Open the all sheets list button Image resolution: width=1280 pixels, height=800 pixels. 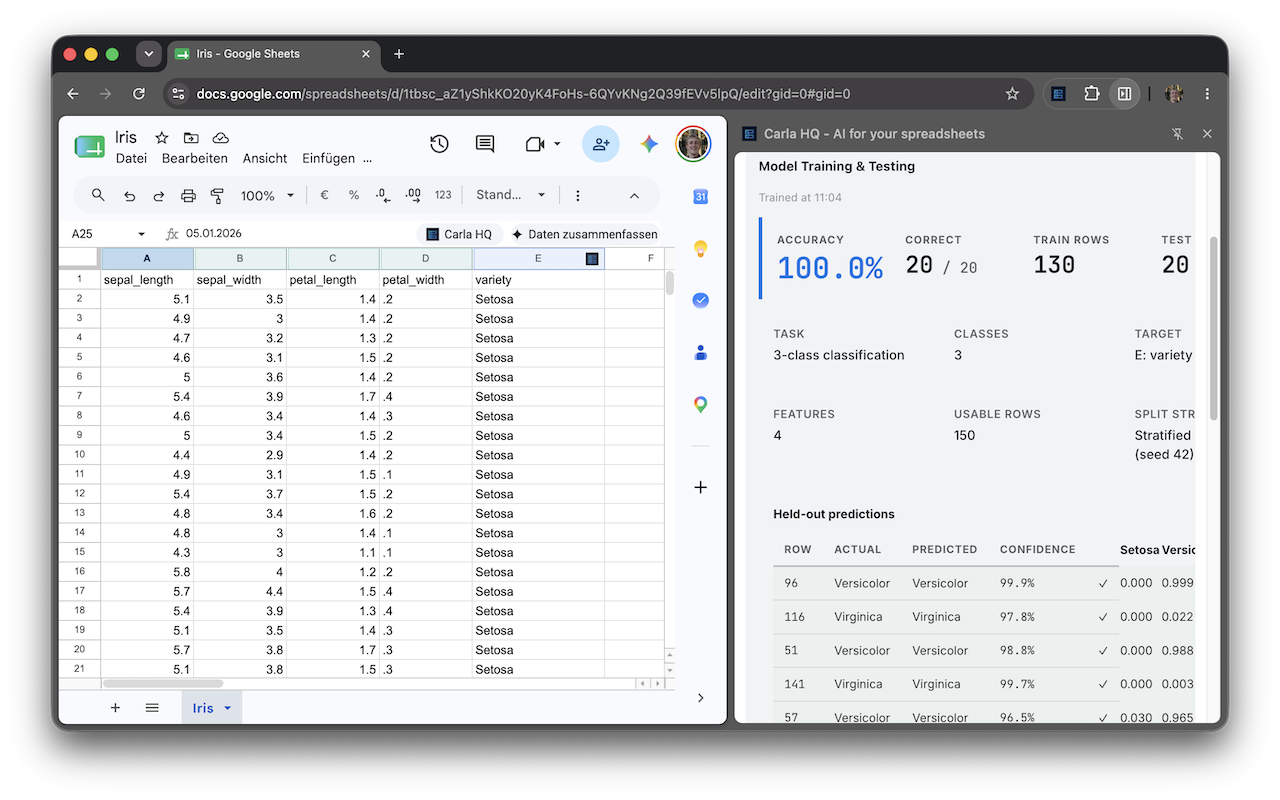pyautogui.click(x=152, y=708)
